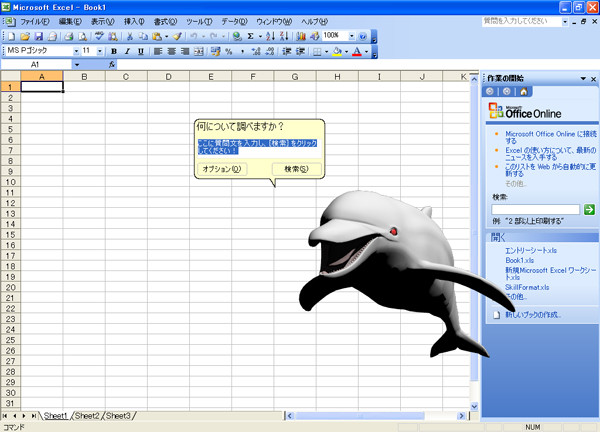This screenshot has width=600, height=432.
Task: Center align cell text
Action: click(x=171, y=51)
